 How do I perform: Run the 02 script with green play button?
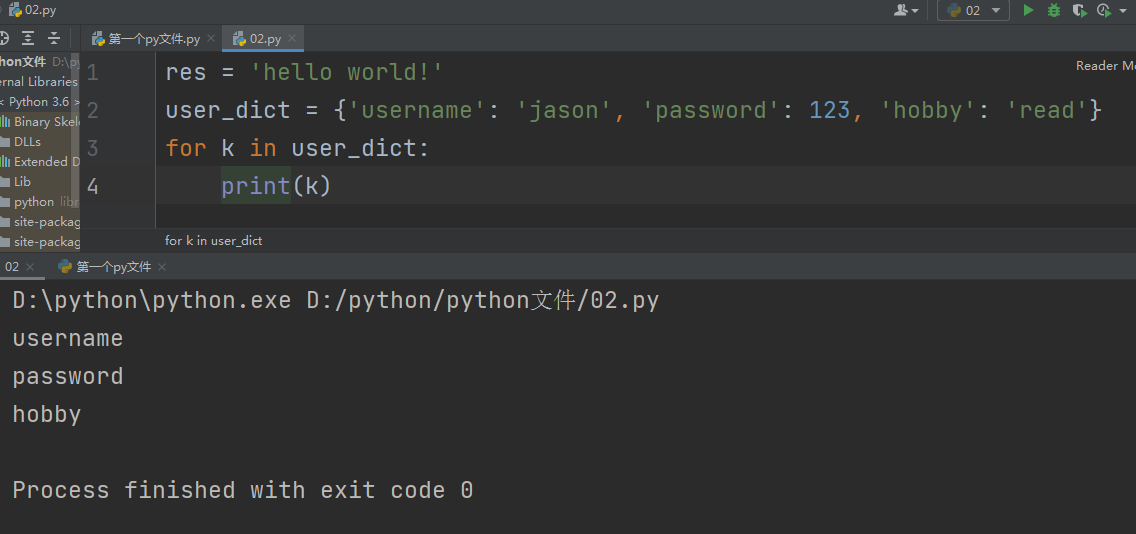tap(1028, 10)
